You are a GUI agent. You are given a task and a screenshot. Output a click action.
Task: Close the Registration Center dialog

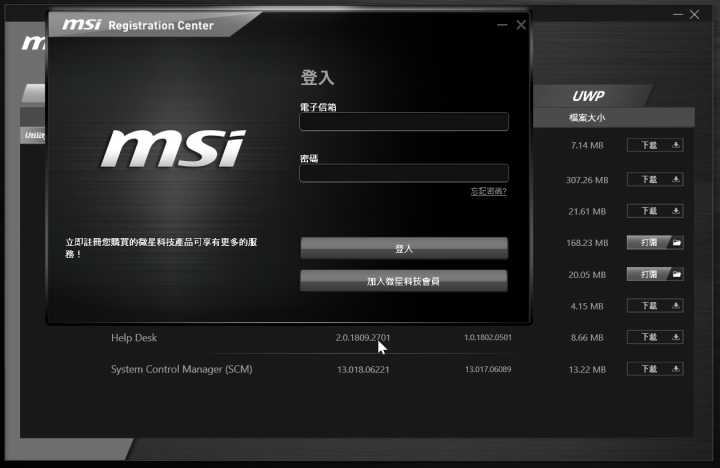click(x=521, y=25)
